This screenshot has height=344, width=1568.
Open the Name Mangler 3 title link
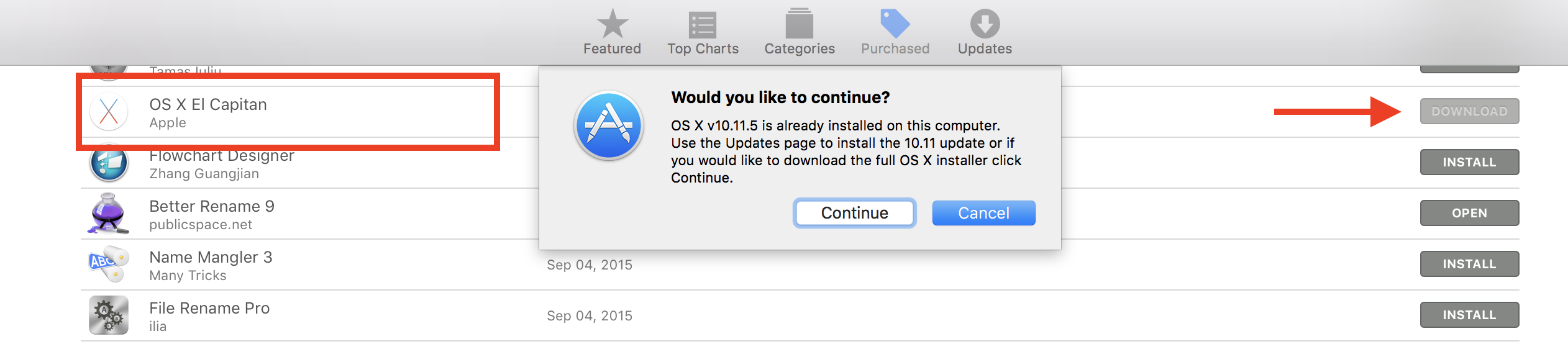211,258
